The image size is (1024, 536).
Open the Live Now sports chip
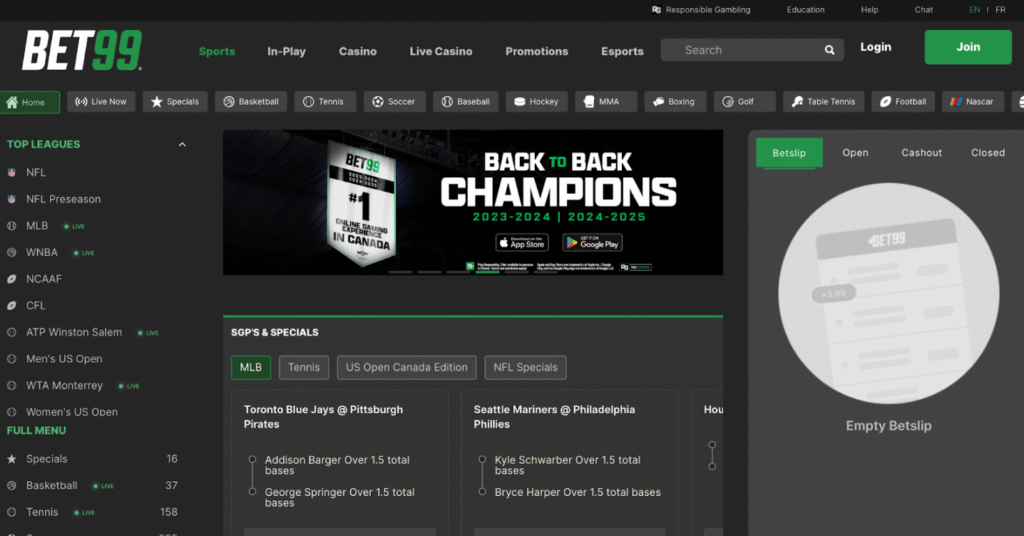pyautogui.click(x=101, y=102)
